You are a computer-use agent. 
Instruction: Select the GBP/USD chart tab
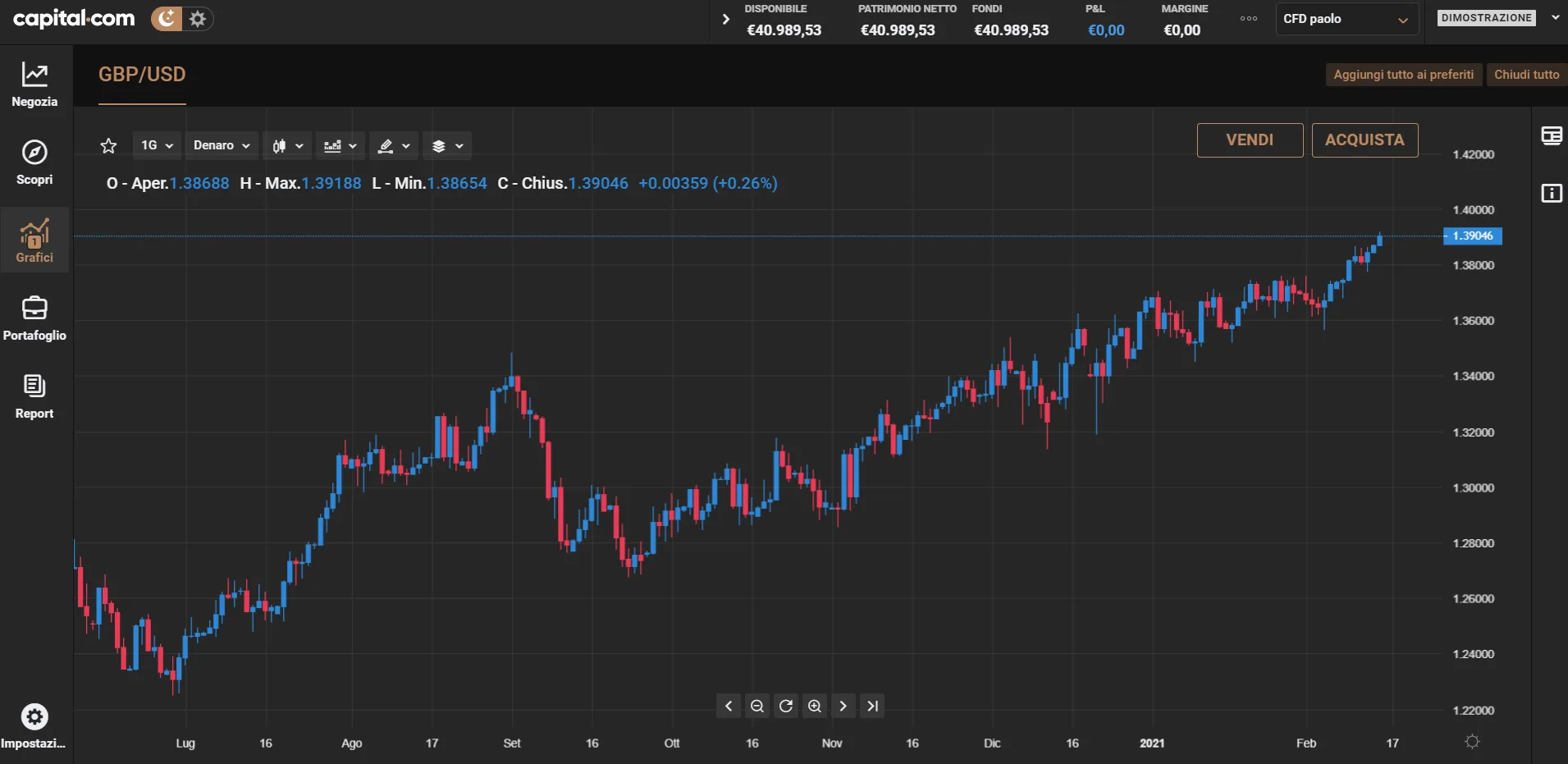tap(142, 75)
